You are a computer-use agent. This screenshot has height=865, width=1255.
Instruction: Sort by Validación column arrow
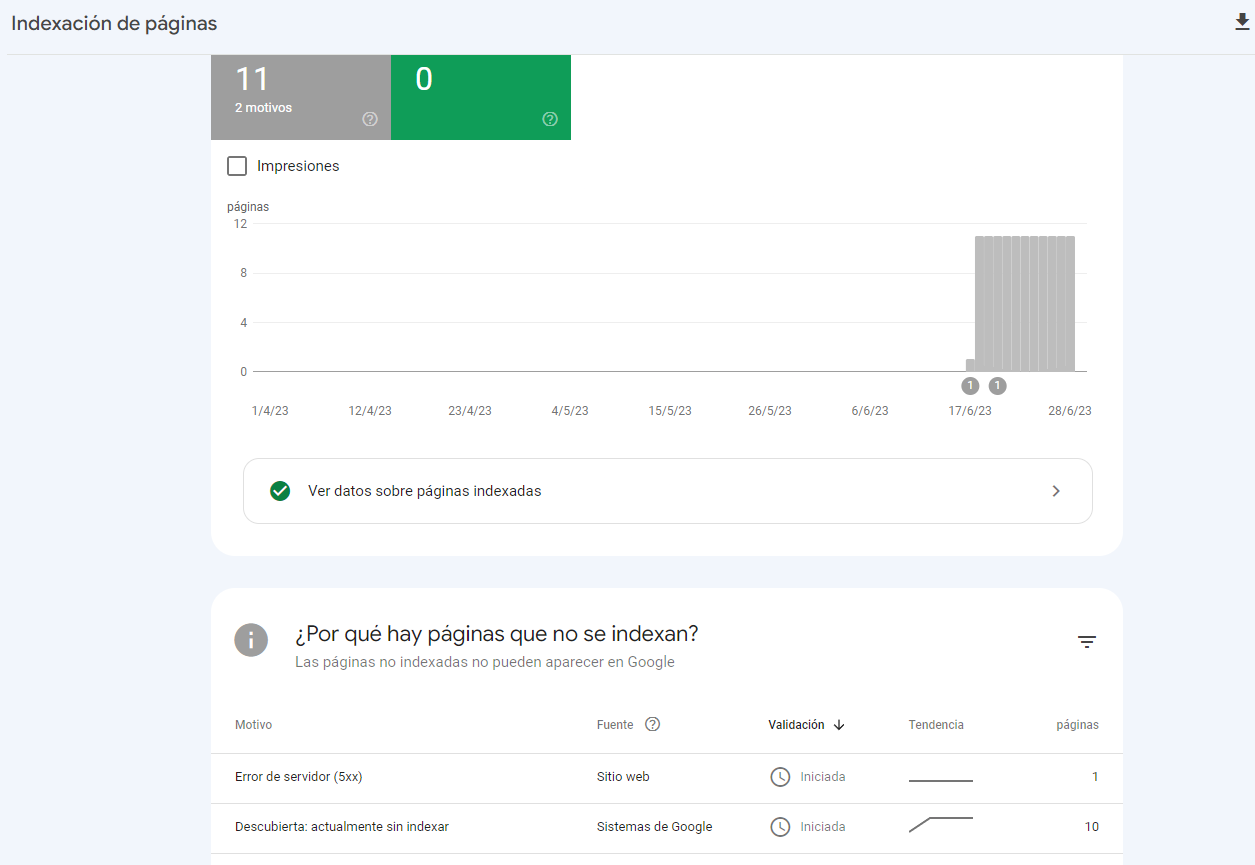pyautogui.click(x=839, y=725)
